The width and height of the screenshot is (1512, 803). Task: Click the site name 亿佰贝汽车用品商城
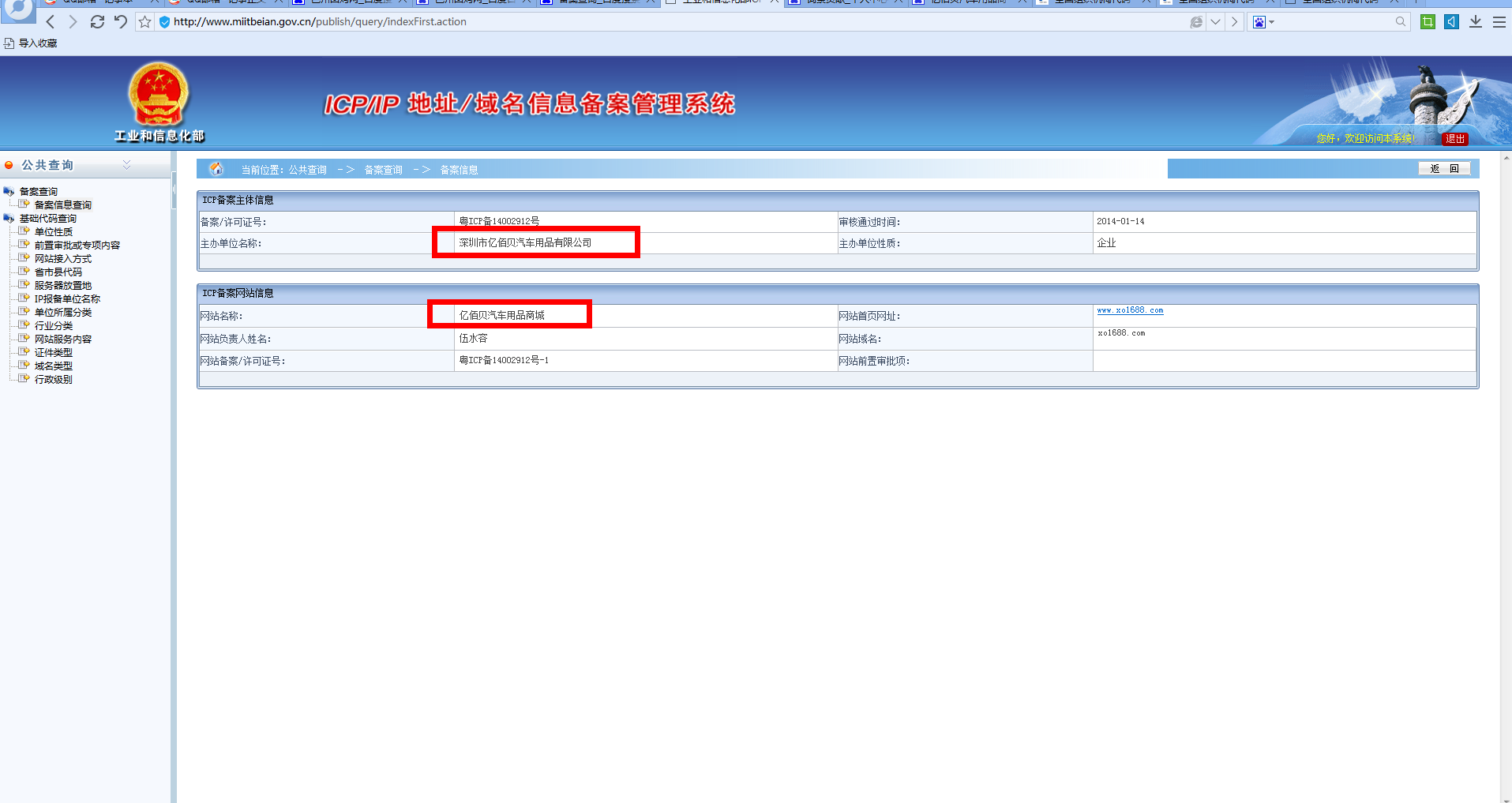tap(501, 315)
